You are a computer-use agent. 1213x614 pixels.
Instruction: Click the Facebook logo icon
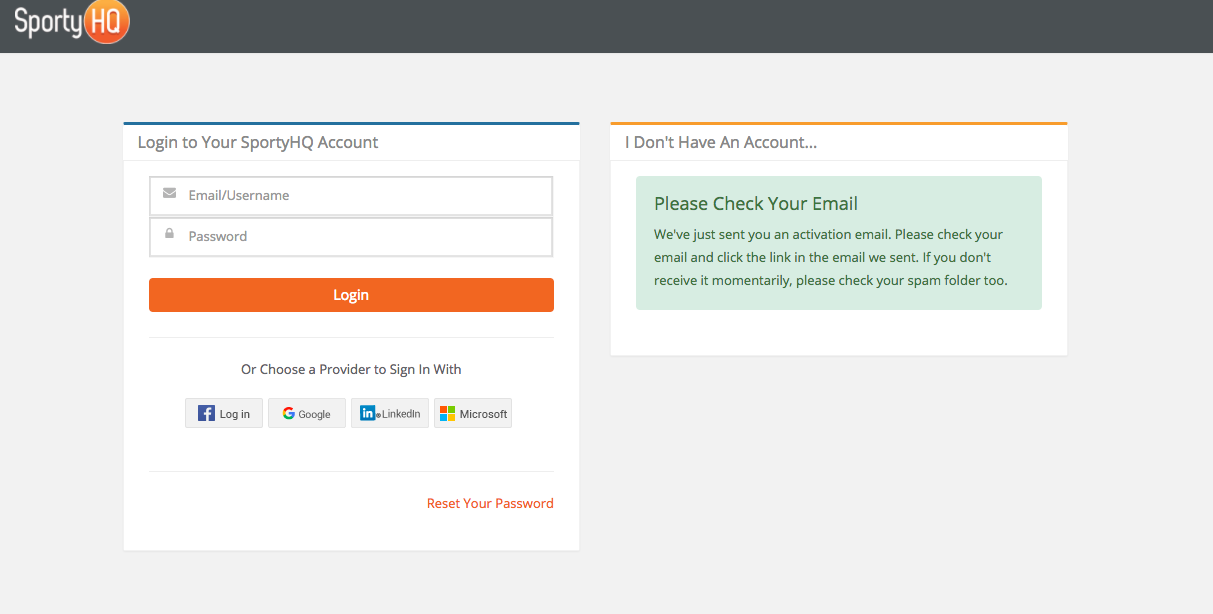(x=206, y=413)
